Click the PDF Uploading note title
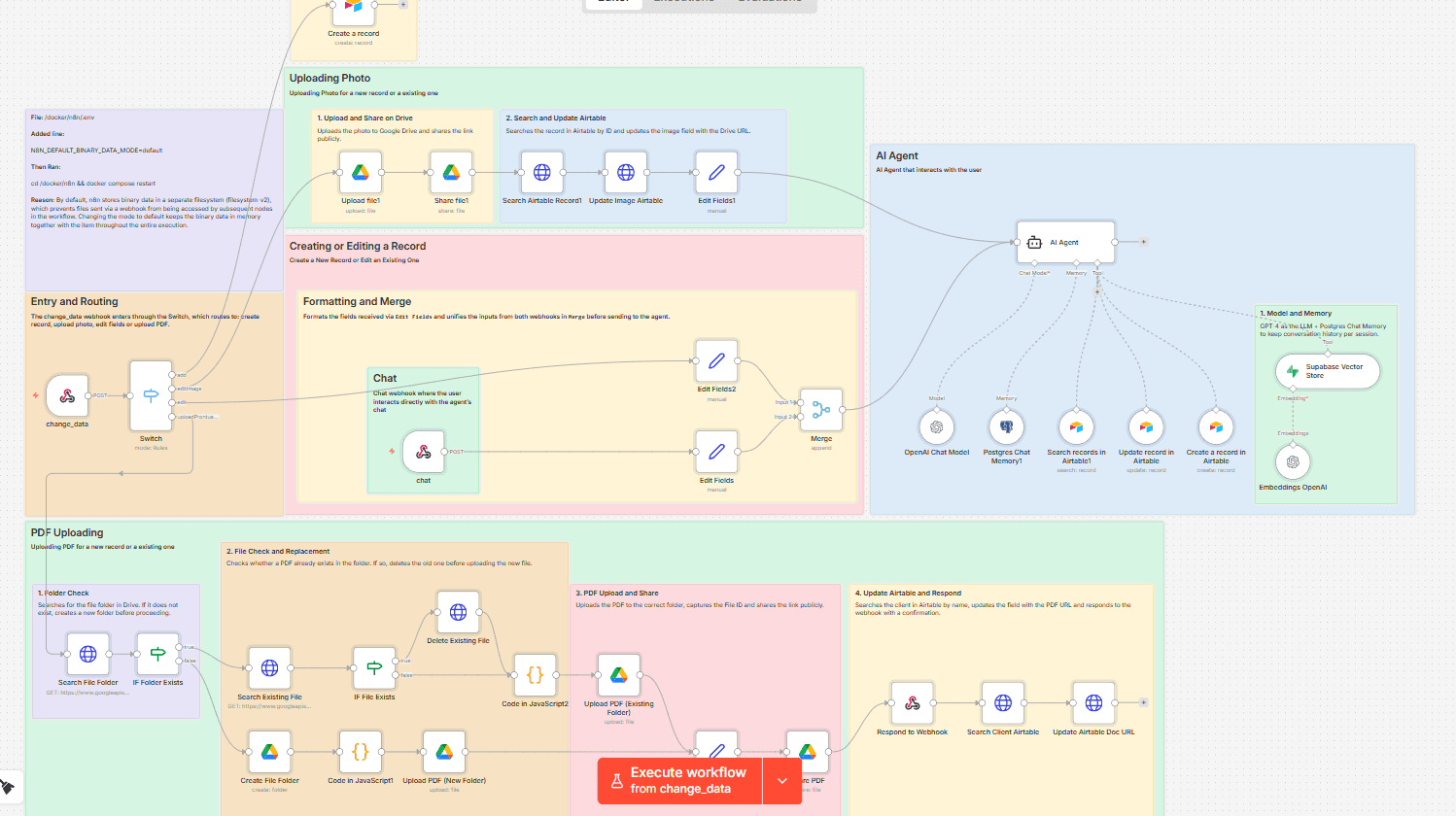 [67, 532]
